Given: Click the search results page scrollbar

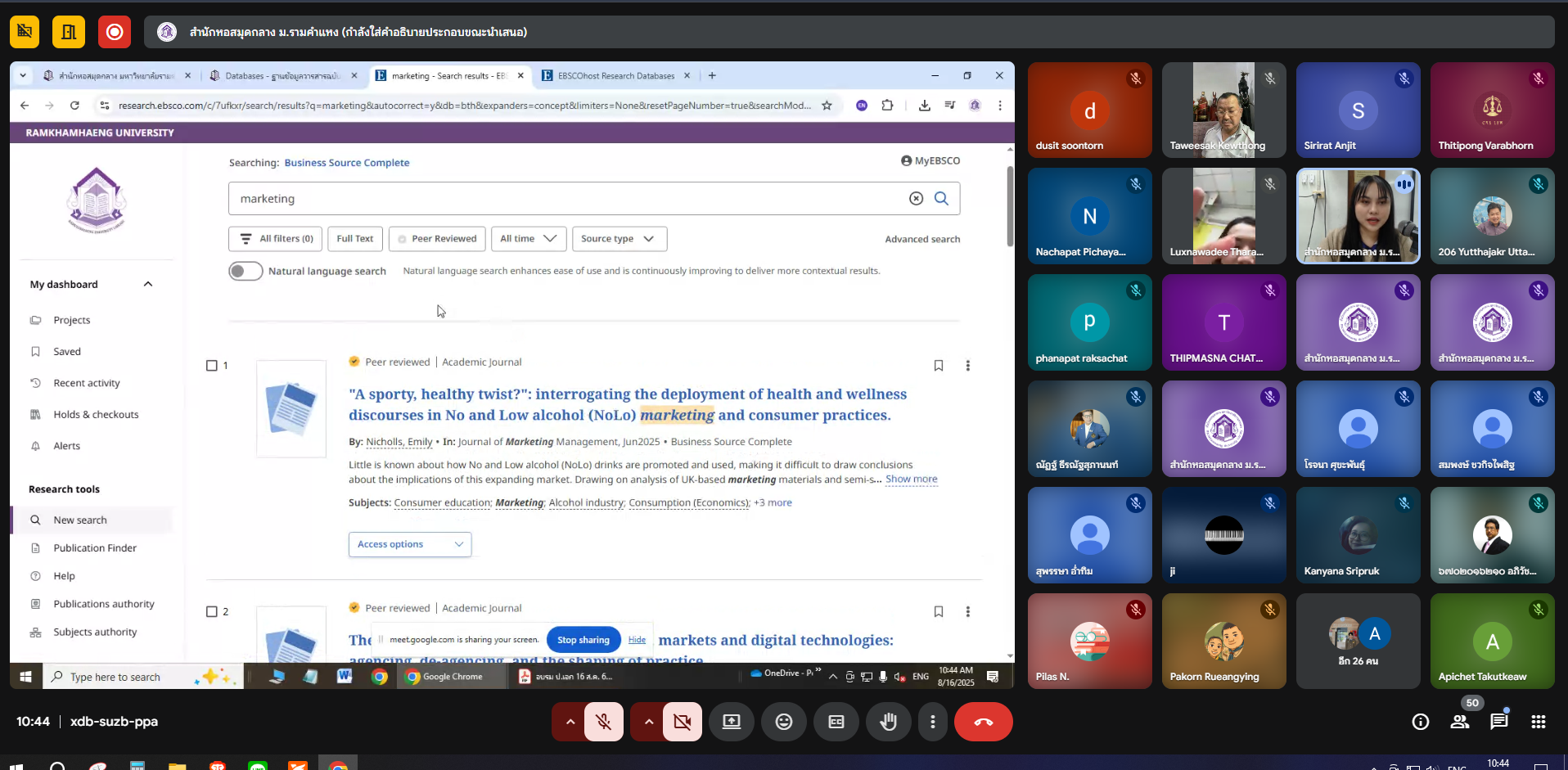Looking at the screenshot, I should tap(1010, 206).
